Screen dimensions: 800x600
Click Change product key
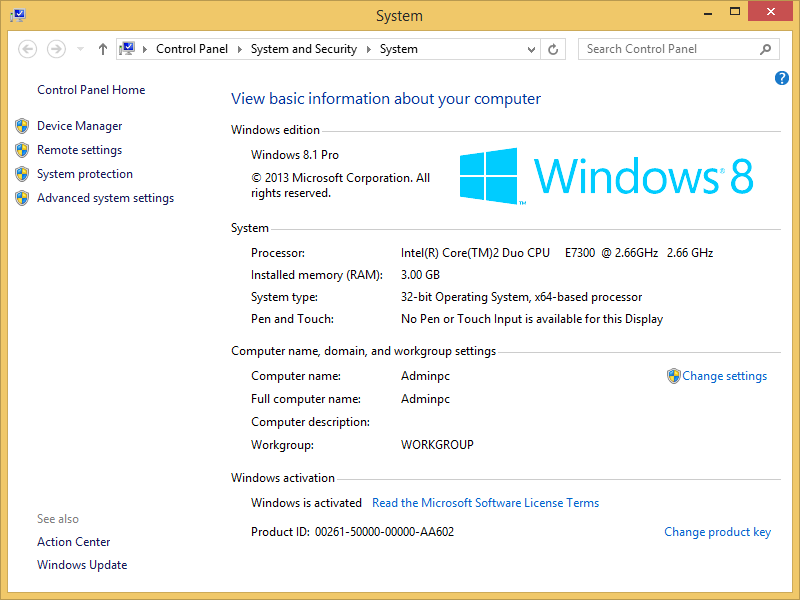tap(717, 532)
